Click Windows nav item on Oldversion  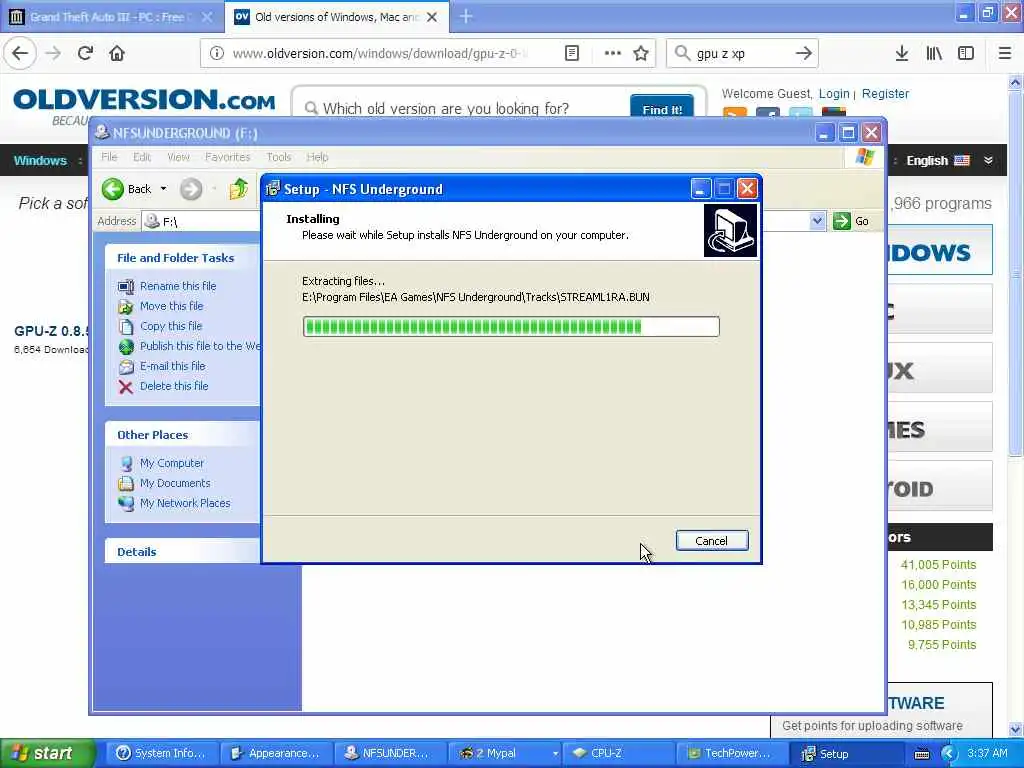(40, 161)
